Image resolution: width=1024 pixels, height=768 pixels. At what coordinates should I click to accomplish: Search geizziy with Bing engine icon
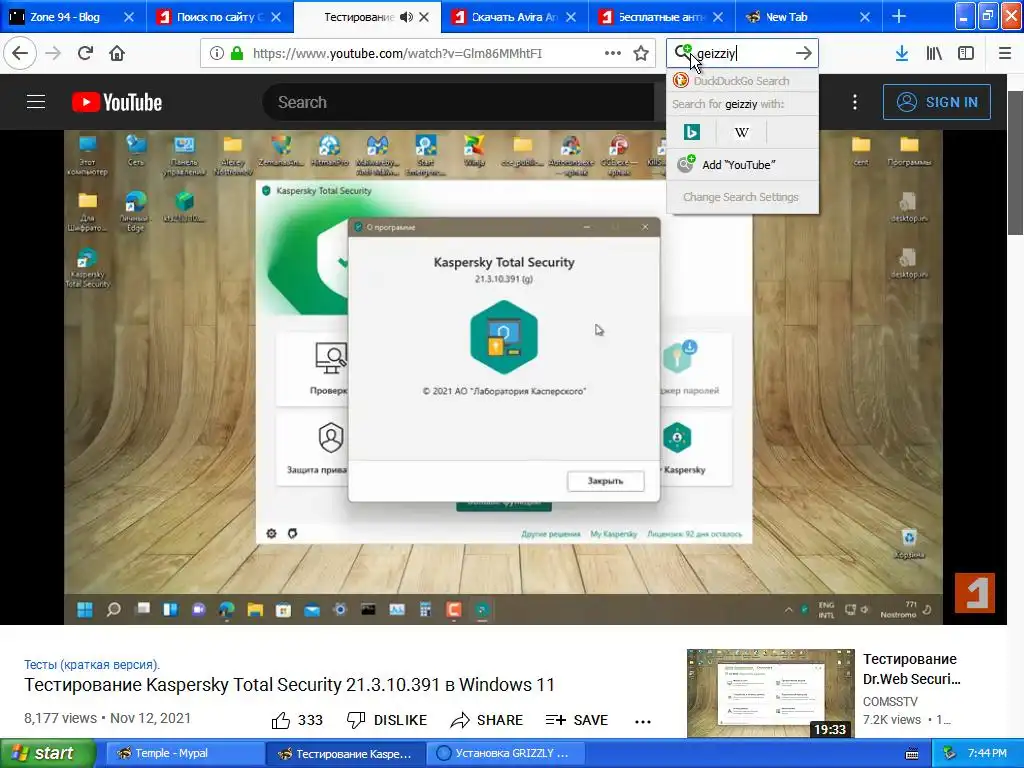(692, 132)
